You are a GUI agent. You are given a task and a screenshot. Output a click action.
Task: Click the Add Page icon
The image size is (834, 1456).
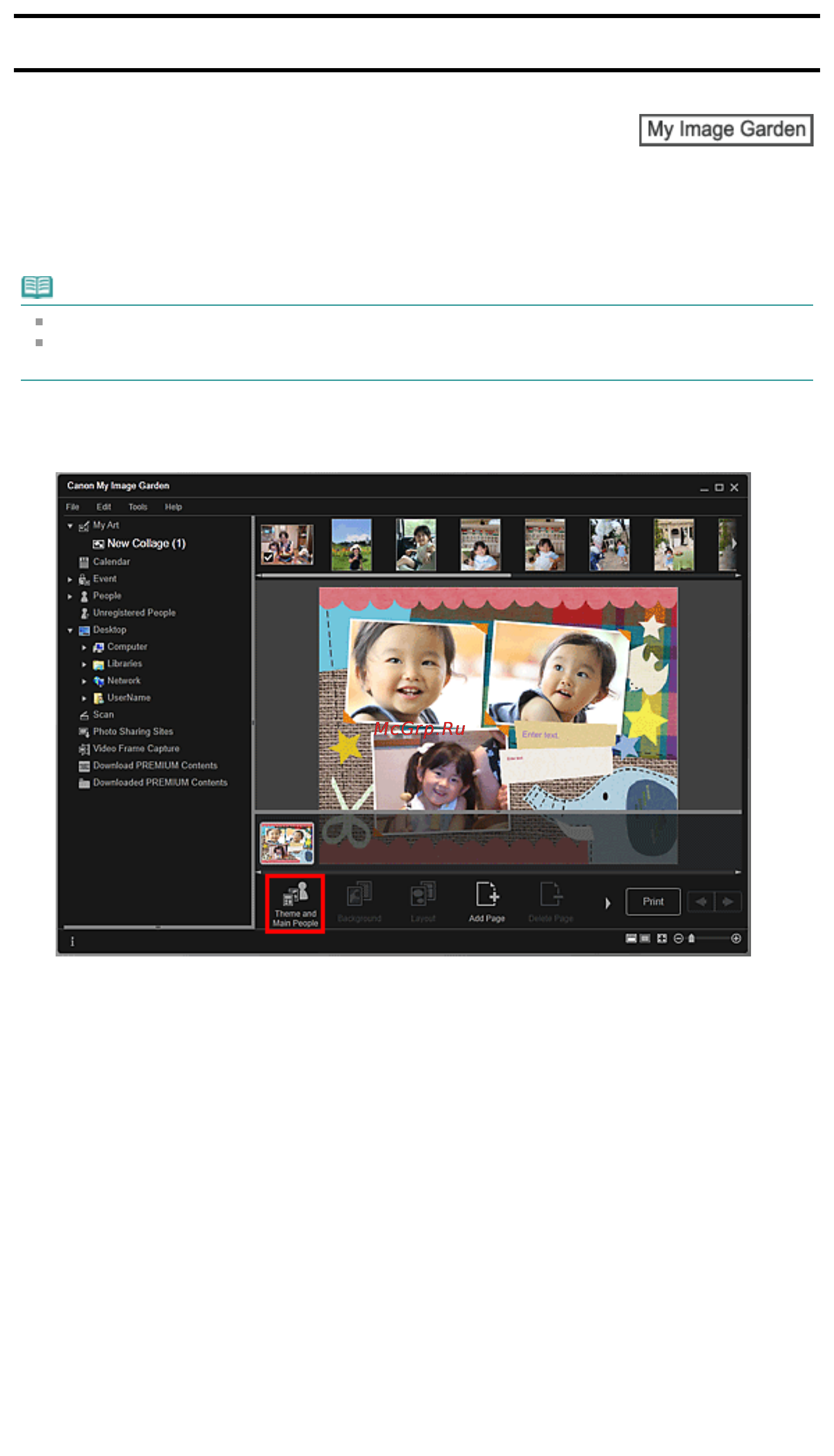tap(486, 902)
